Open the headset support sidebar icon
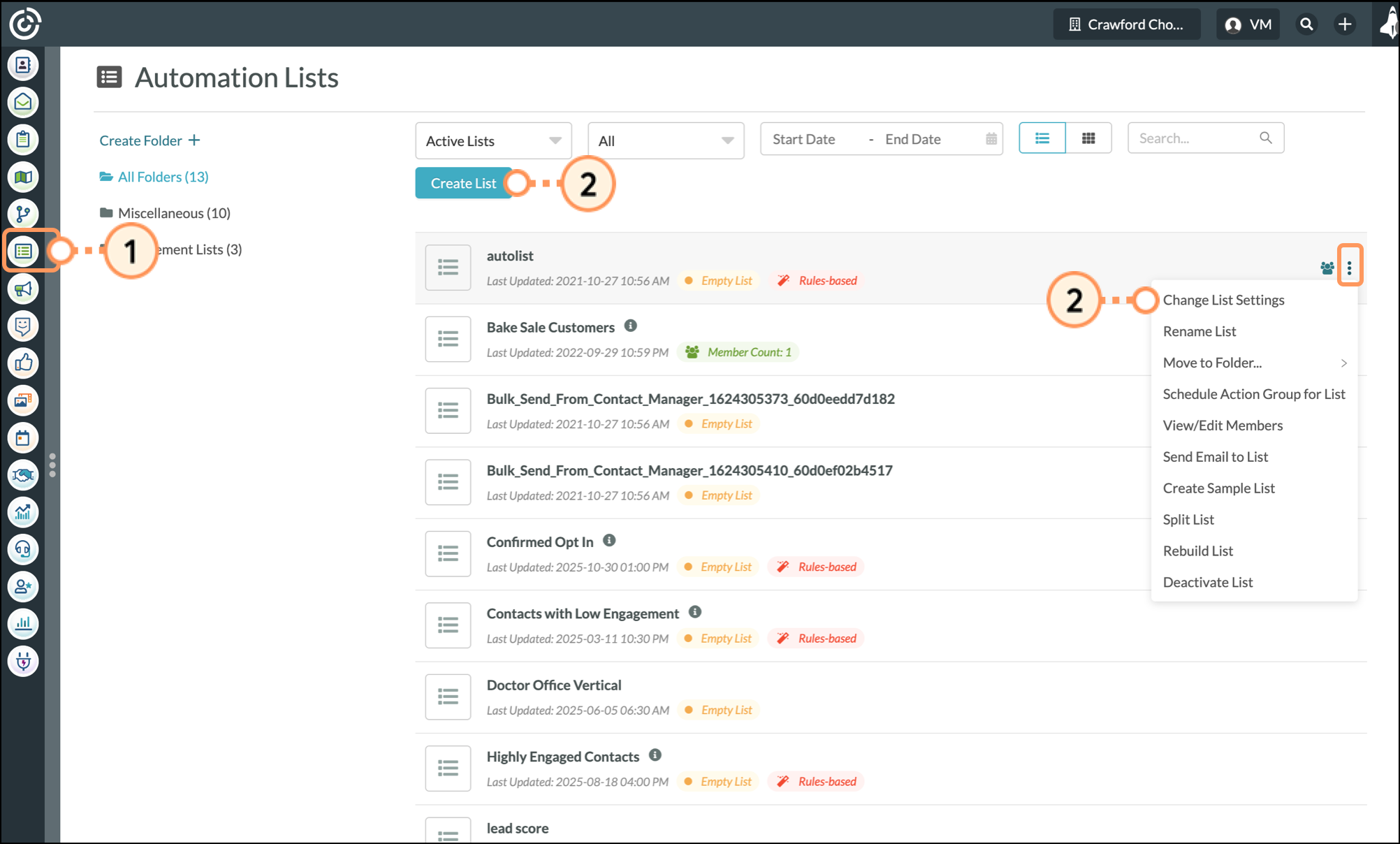The image size is (1400, 844). pos(23,549)
